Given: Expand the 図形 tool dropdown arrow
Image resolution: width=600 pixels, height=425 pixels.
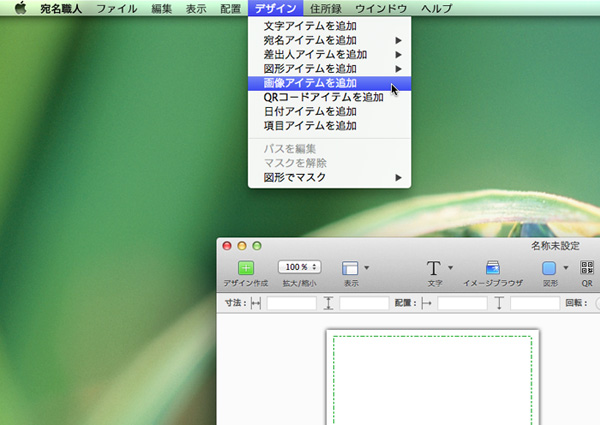Looking at the screenshot, I should click(566, 268).
